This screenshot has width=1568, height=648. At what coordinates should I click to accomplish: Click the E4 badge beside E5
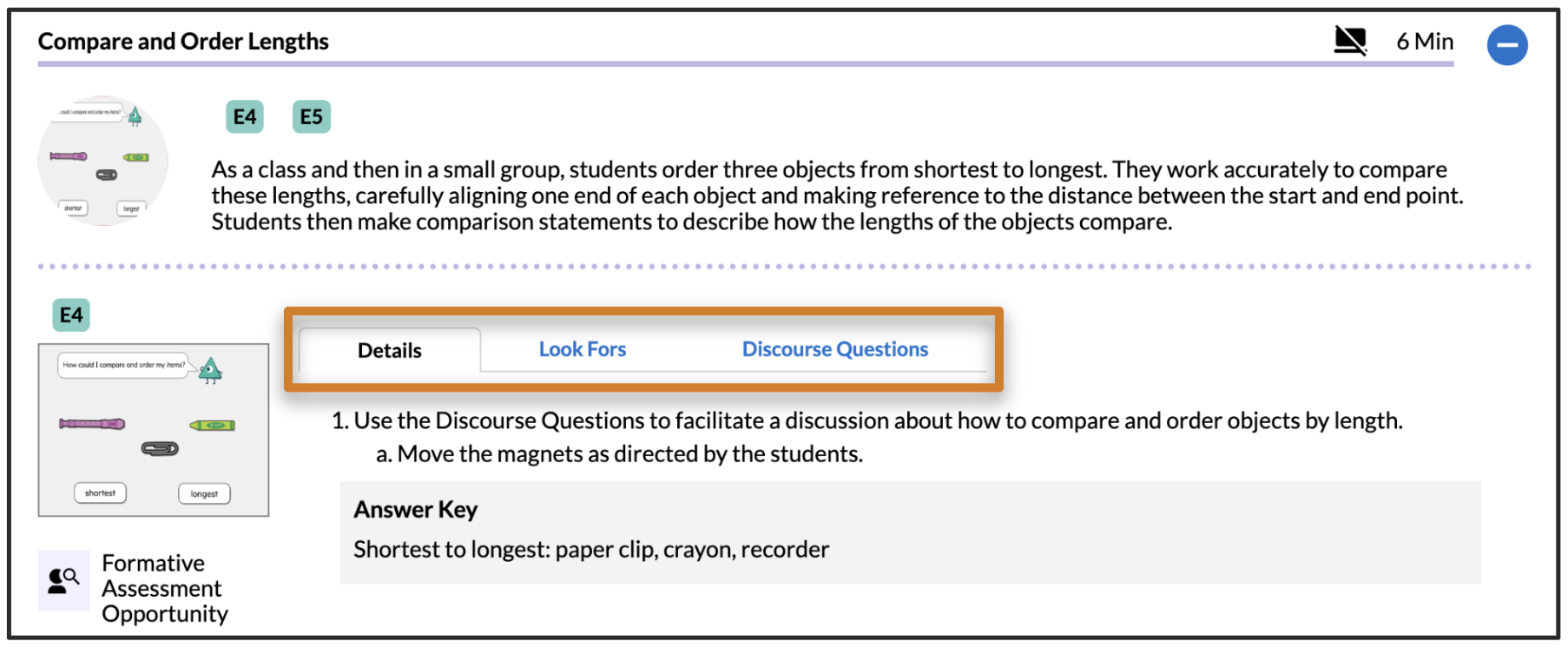(245, 117)
